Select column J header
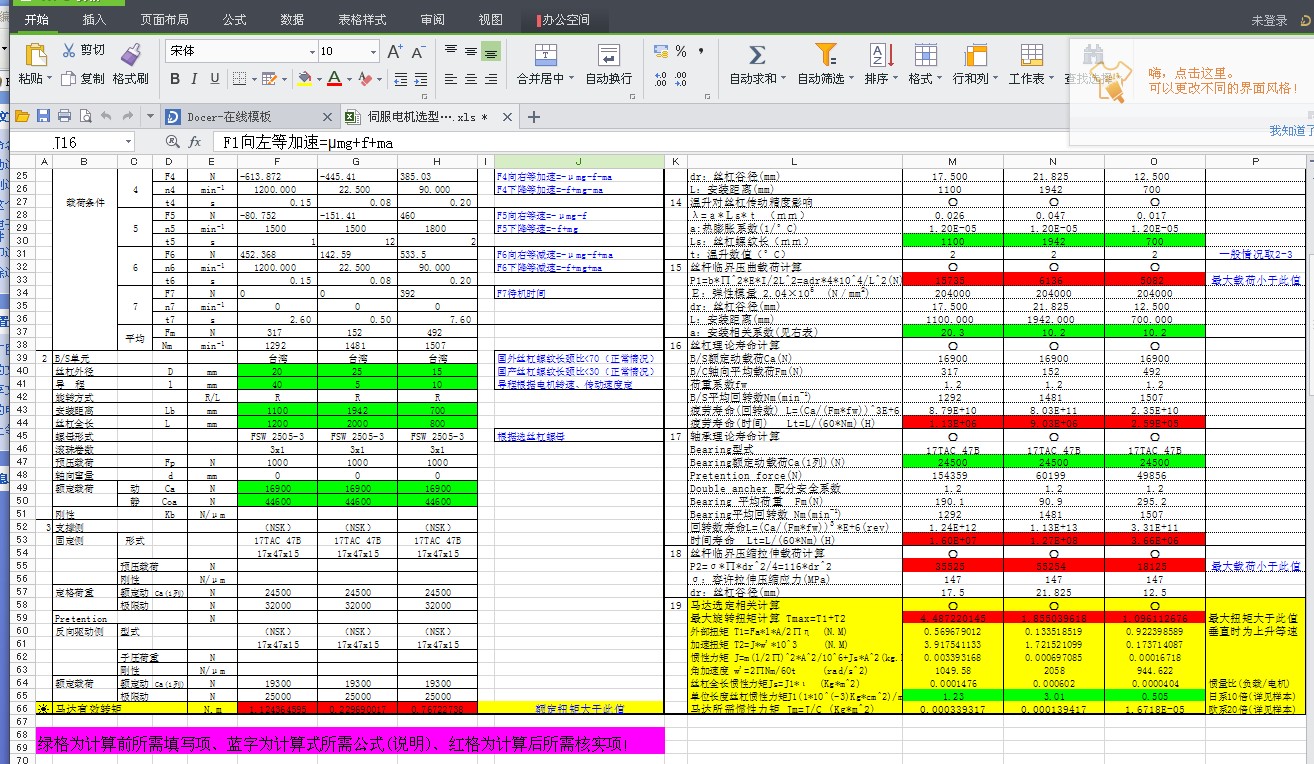This screenshot has width=1314, height=764. click(x=579, y=161)
